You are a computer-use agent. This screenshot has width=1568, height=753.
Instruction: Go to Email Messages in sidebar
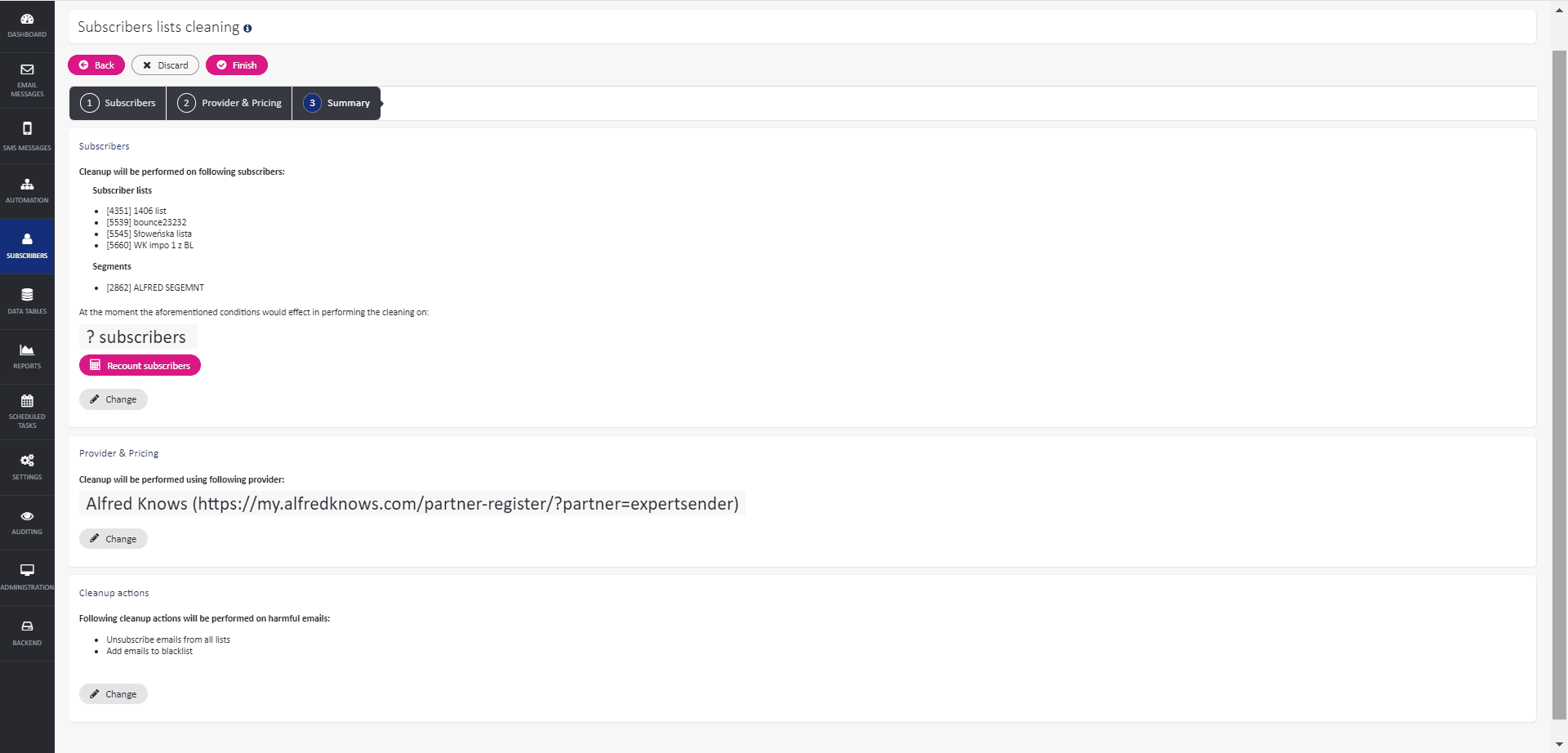27,70
